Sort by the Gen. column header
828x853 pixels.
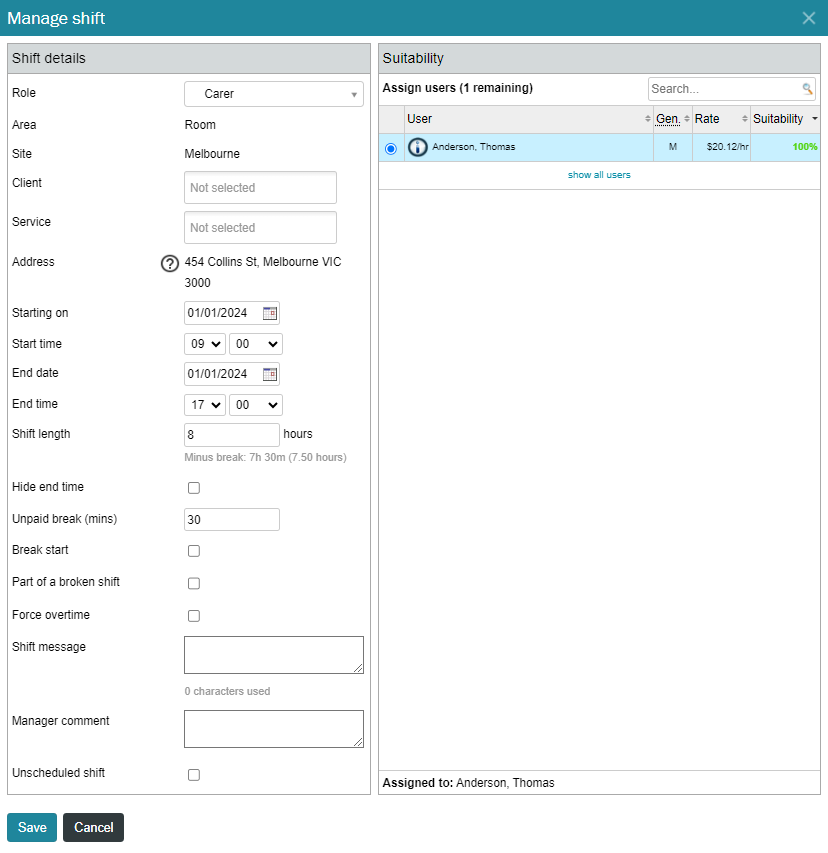[x=672, y=119]
